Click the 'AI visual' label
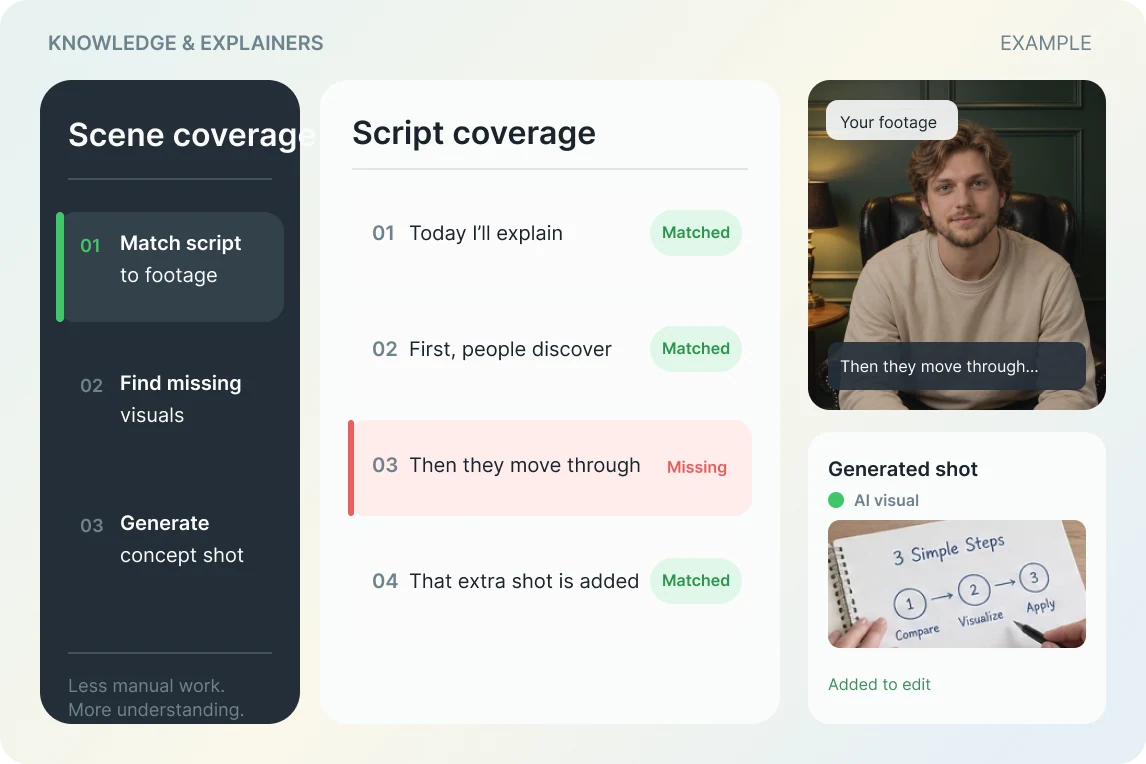 [x=887, y=500]
